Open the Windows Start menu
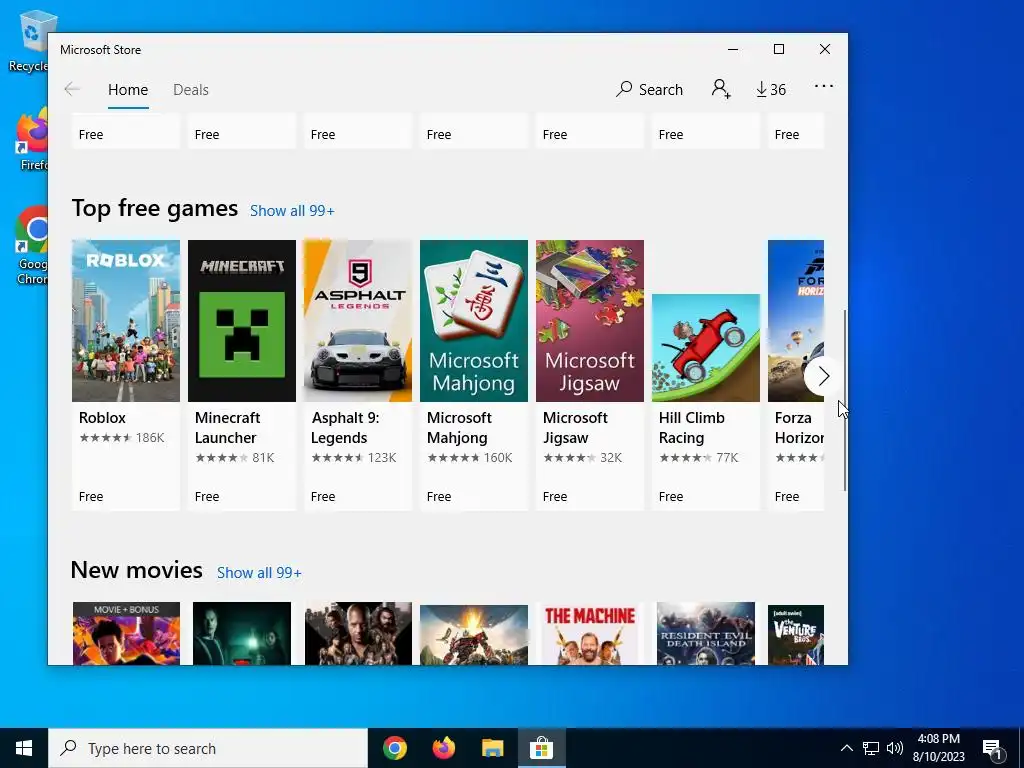Viewport: 1024px width, 768px height. (24, 748)
